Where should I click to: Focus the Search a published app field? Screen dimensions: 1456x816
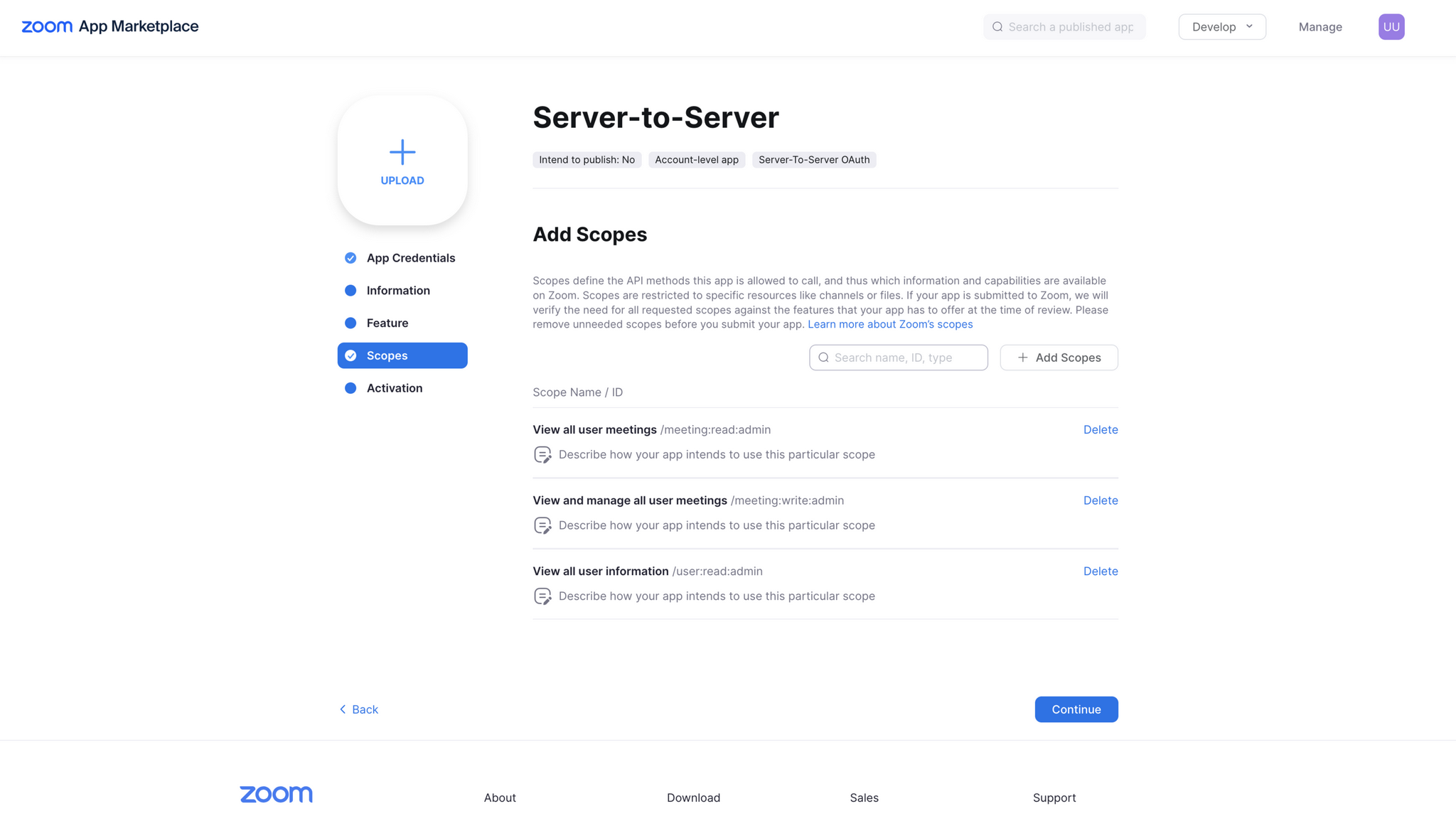coord(1064,27)
